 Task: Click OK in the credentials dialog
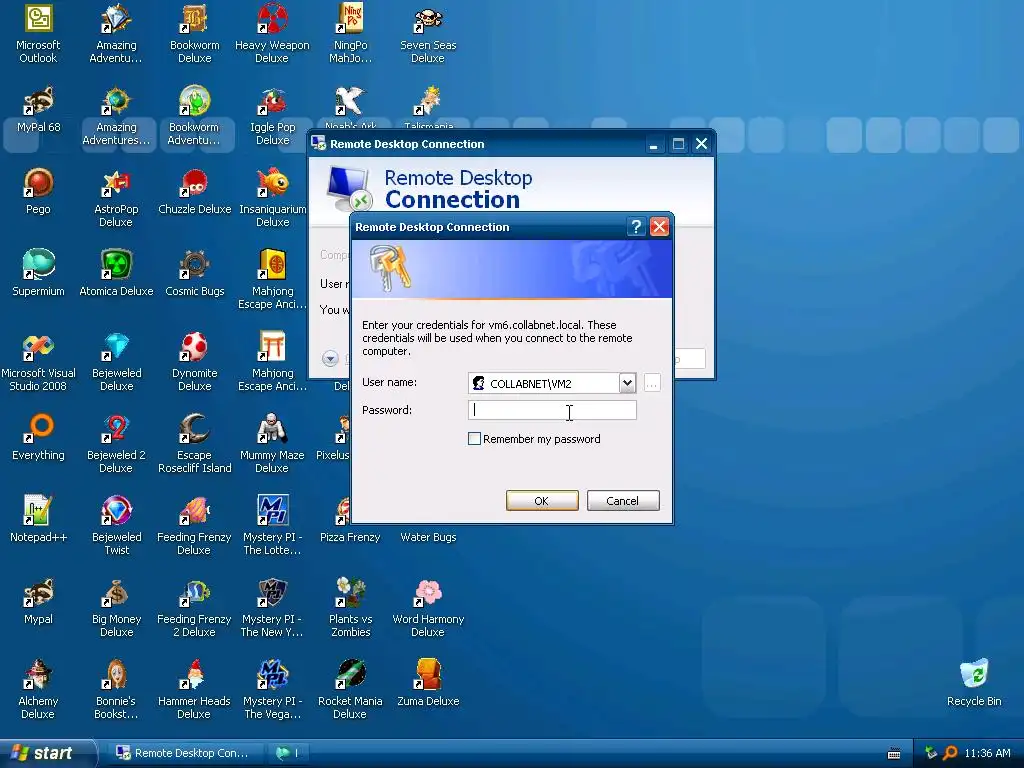tap(542, 501)
